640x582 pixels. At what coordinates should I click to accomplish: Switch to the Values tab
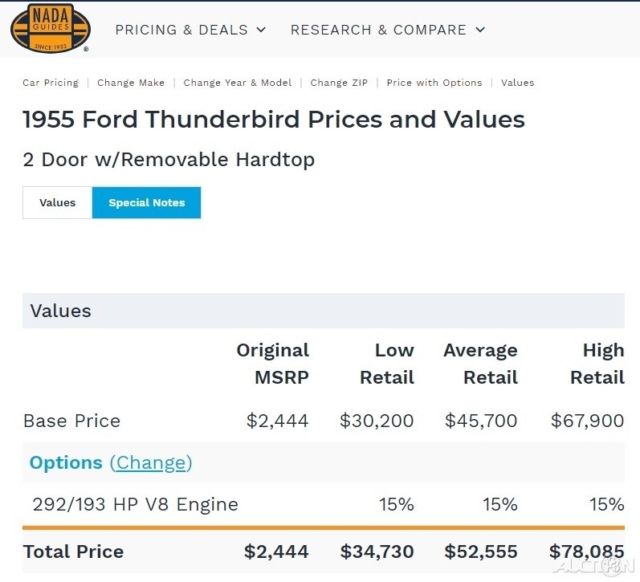pyautogui.click(x=58, y=202)
